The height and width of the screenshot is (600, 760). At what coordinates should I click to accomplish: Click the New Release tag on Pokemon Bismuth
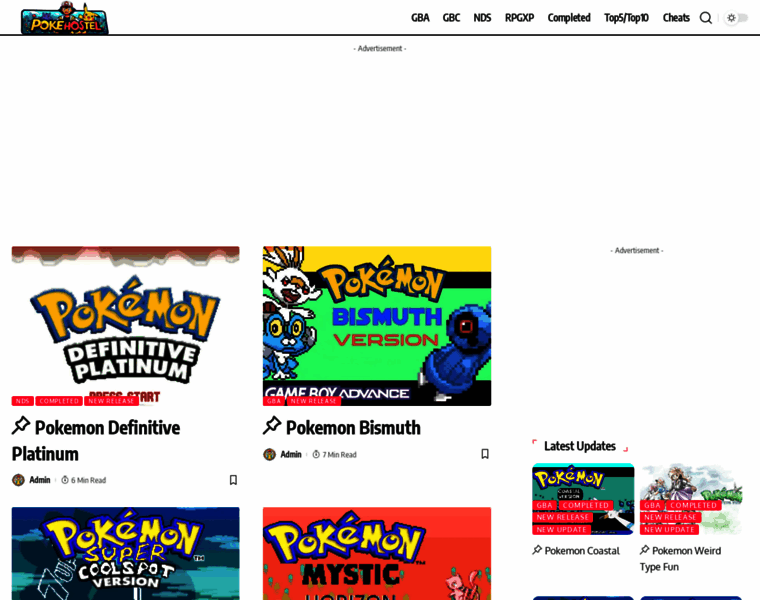click(314, 401)
